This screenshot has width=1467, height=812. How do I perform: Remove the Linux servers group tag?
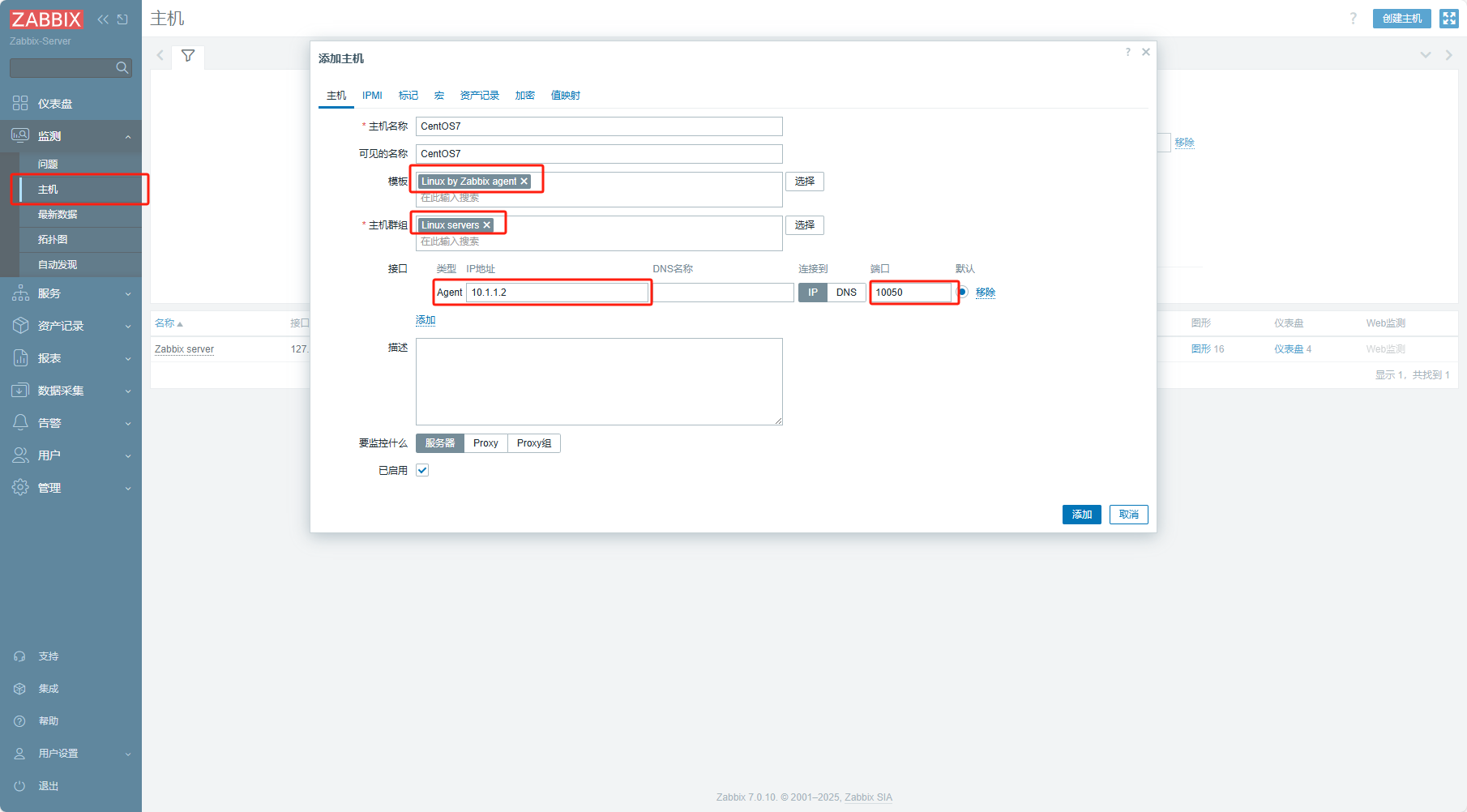tap(487, 225)
